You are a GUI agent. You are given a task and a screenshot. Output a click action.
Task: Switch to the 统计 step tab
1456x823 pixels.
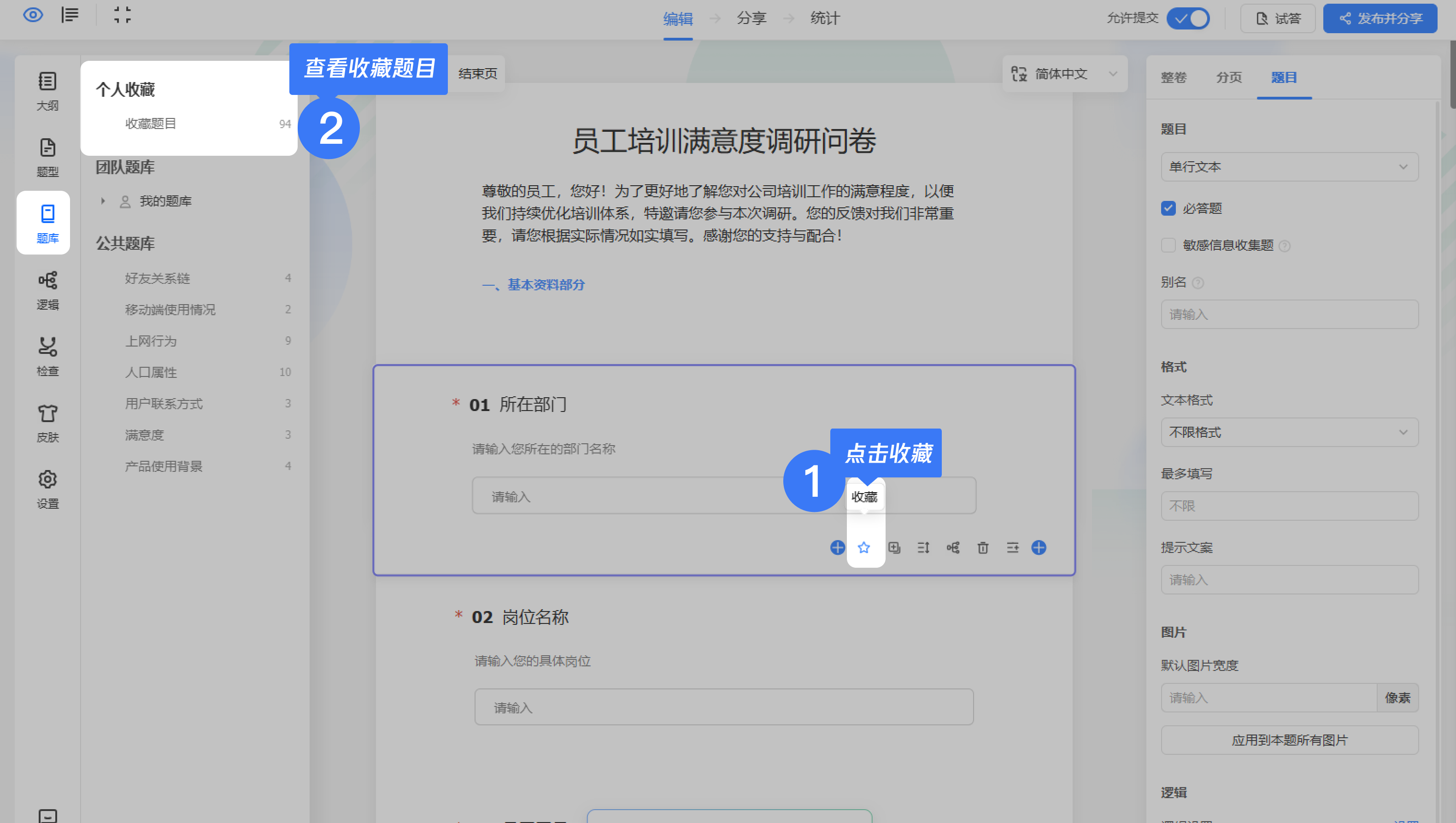(x=825, y=18)
